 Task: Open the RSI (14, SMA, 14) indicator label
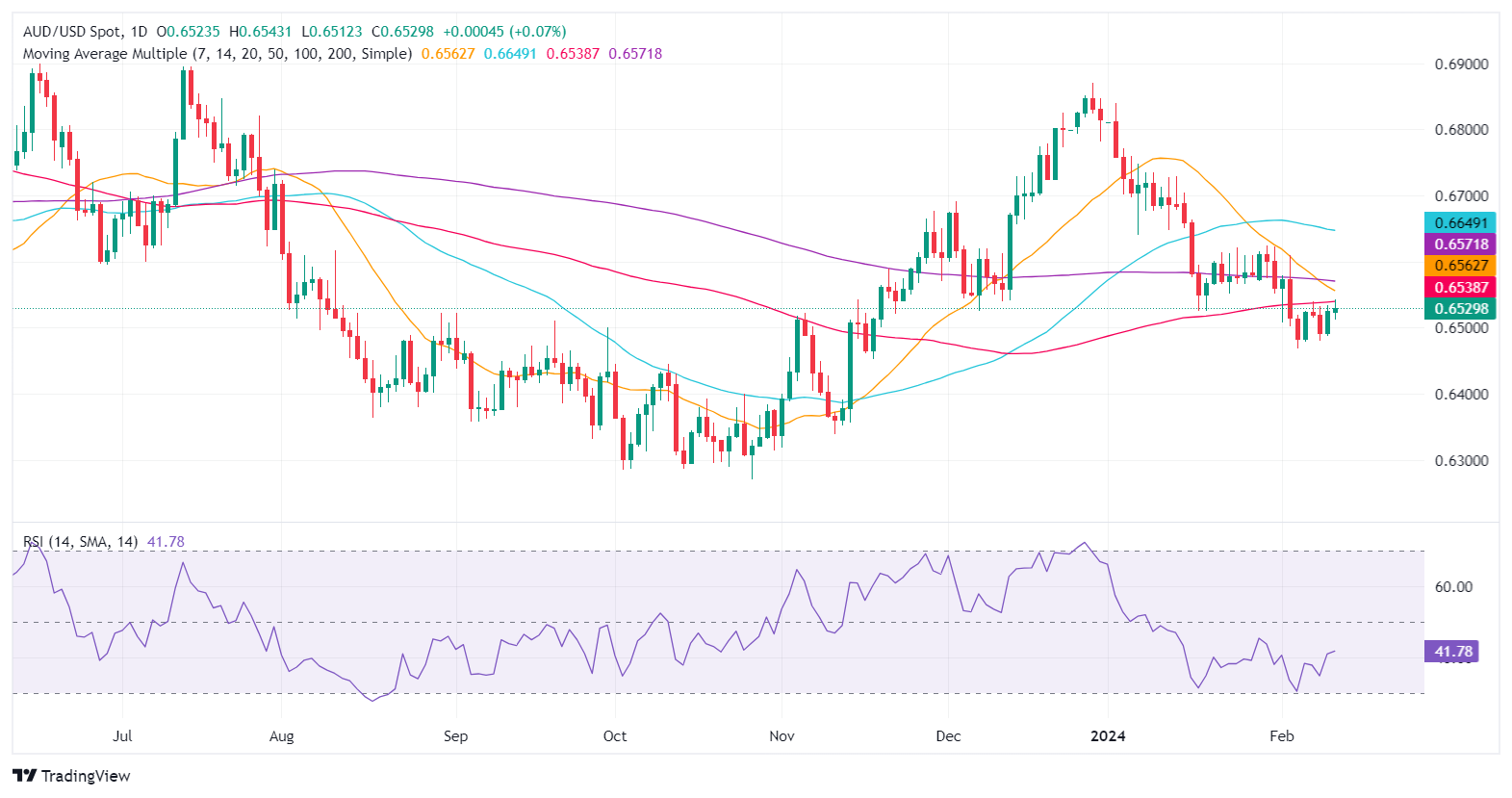pyautogui.click(x=81, y=542)
